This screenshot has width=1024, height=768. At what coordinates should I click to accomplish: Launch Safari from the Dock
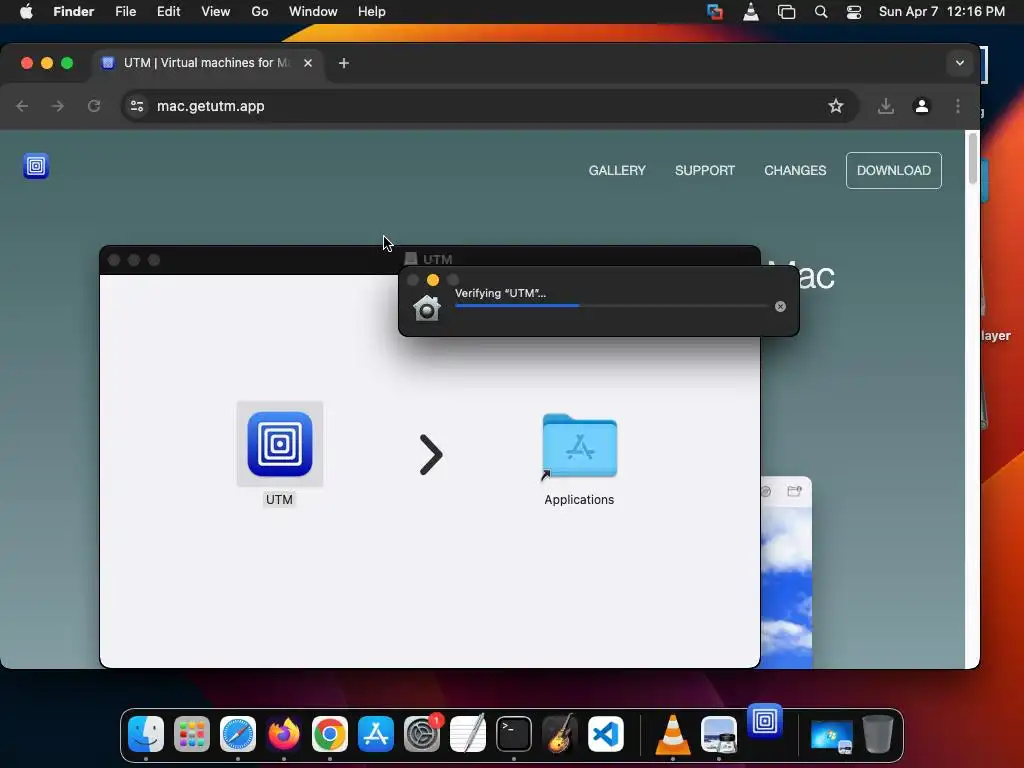coord(238,734)
